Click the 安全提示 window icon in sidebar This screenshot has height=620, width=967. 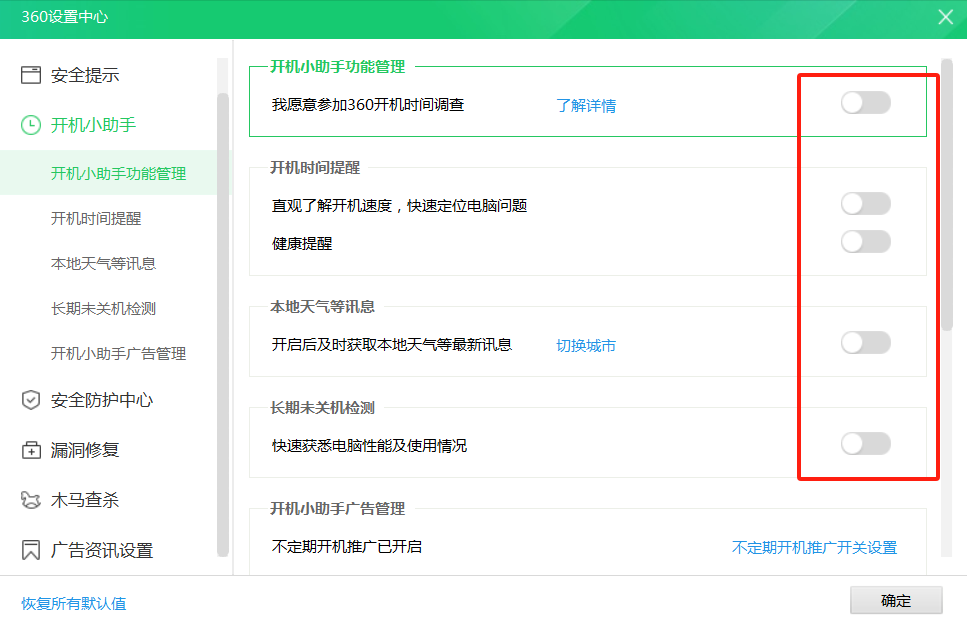click(31, 75)
